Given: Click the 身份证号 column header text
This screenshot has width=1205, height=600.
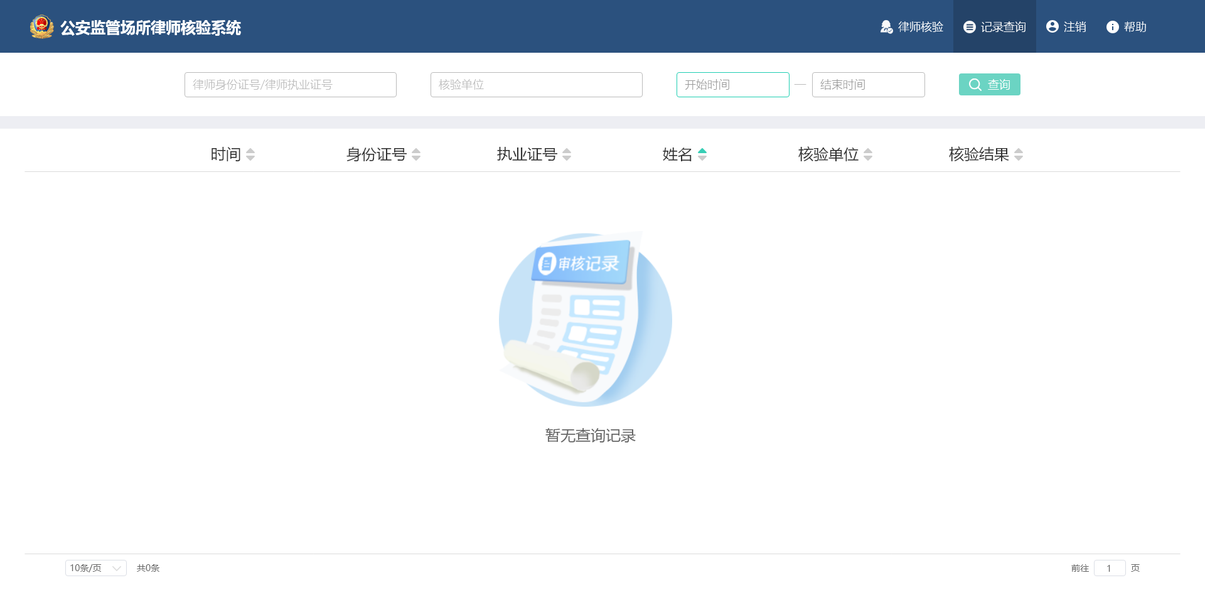Looking at the screenshot, I should click(376, 154).
